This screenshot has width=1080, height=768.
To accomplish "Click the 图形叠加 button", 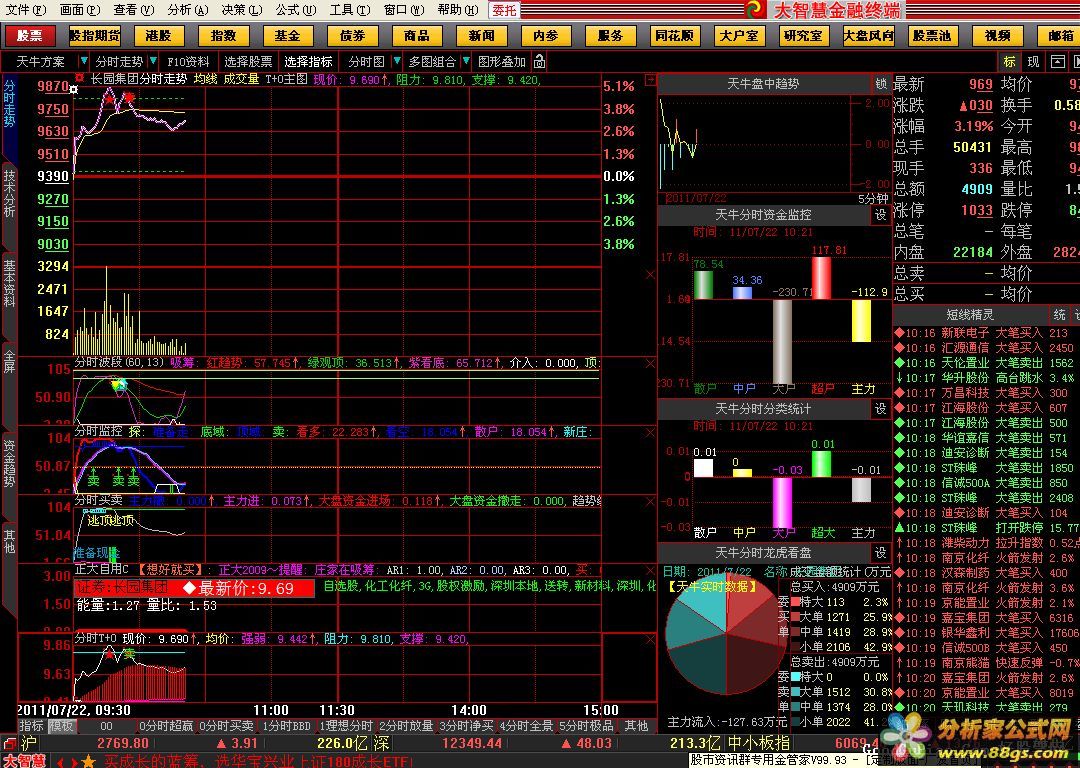I will 502,62.
